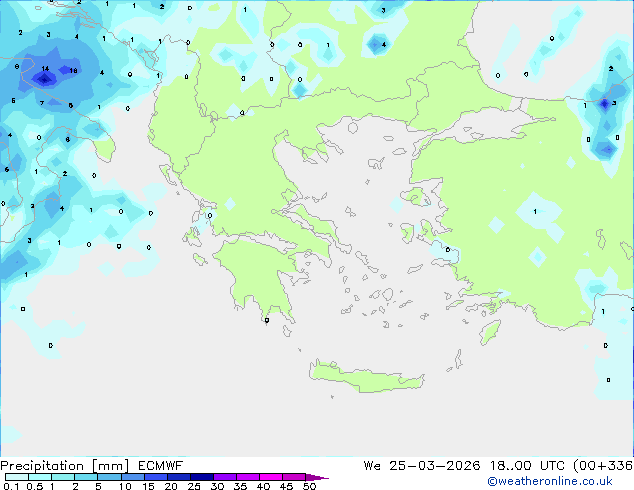Screen dimensions: 634x490
Task: Click the date '25-03-2026' in the caption
Action: (x=435, y=466)
